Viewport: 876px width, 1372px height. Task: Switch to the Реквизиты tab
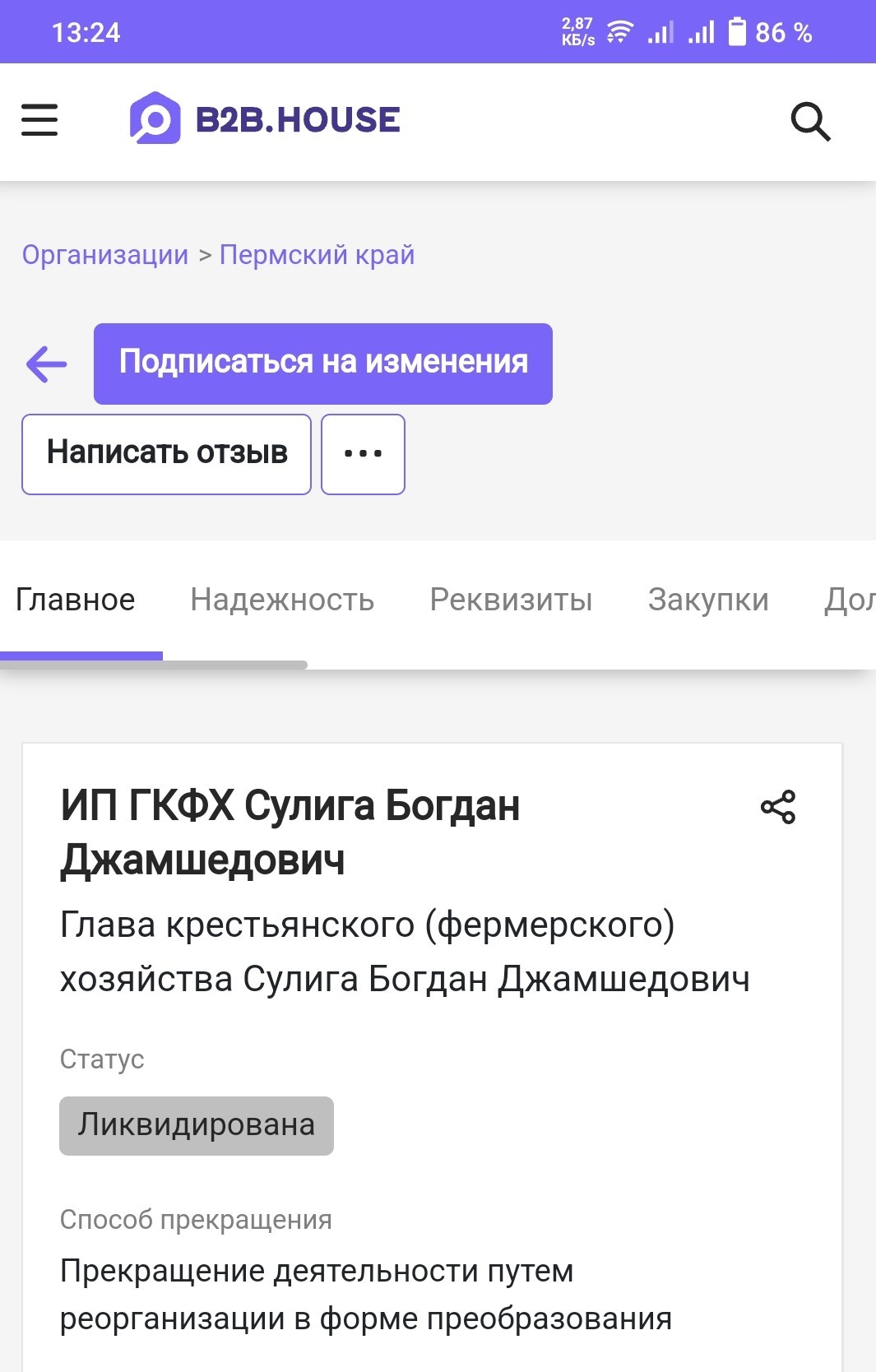tap(511, 600)
